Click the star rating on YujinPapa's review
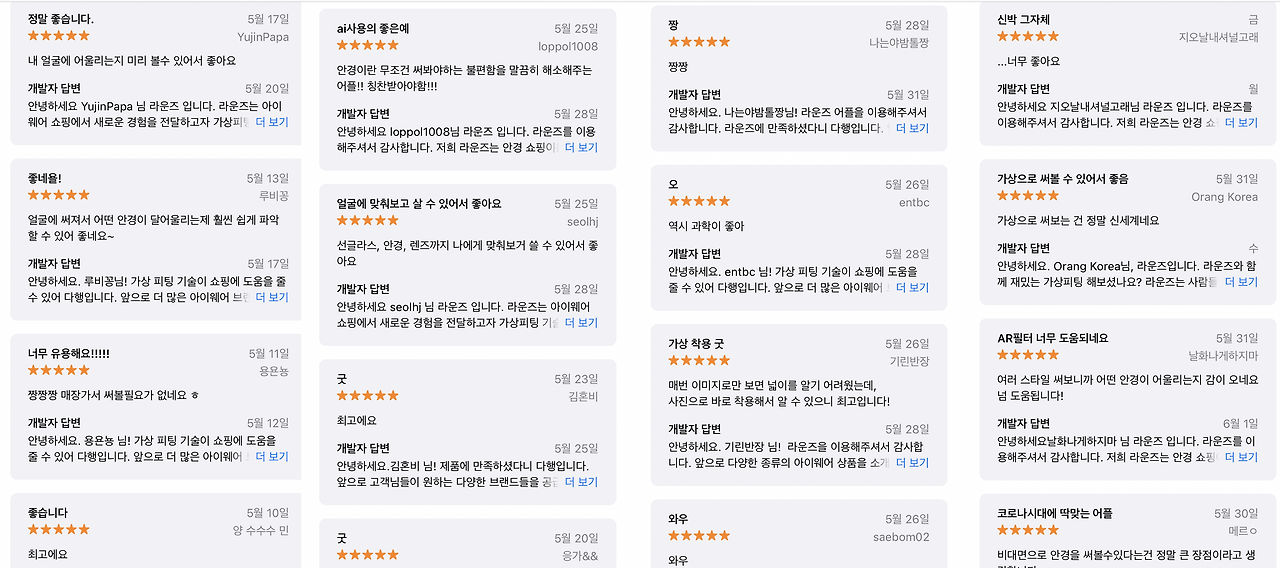Screen dimensions: 1280x568 coord(59,36)
